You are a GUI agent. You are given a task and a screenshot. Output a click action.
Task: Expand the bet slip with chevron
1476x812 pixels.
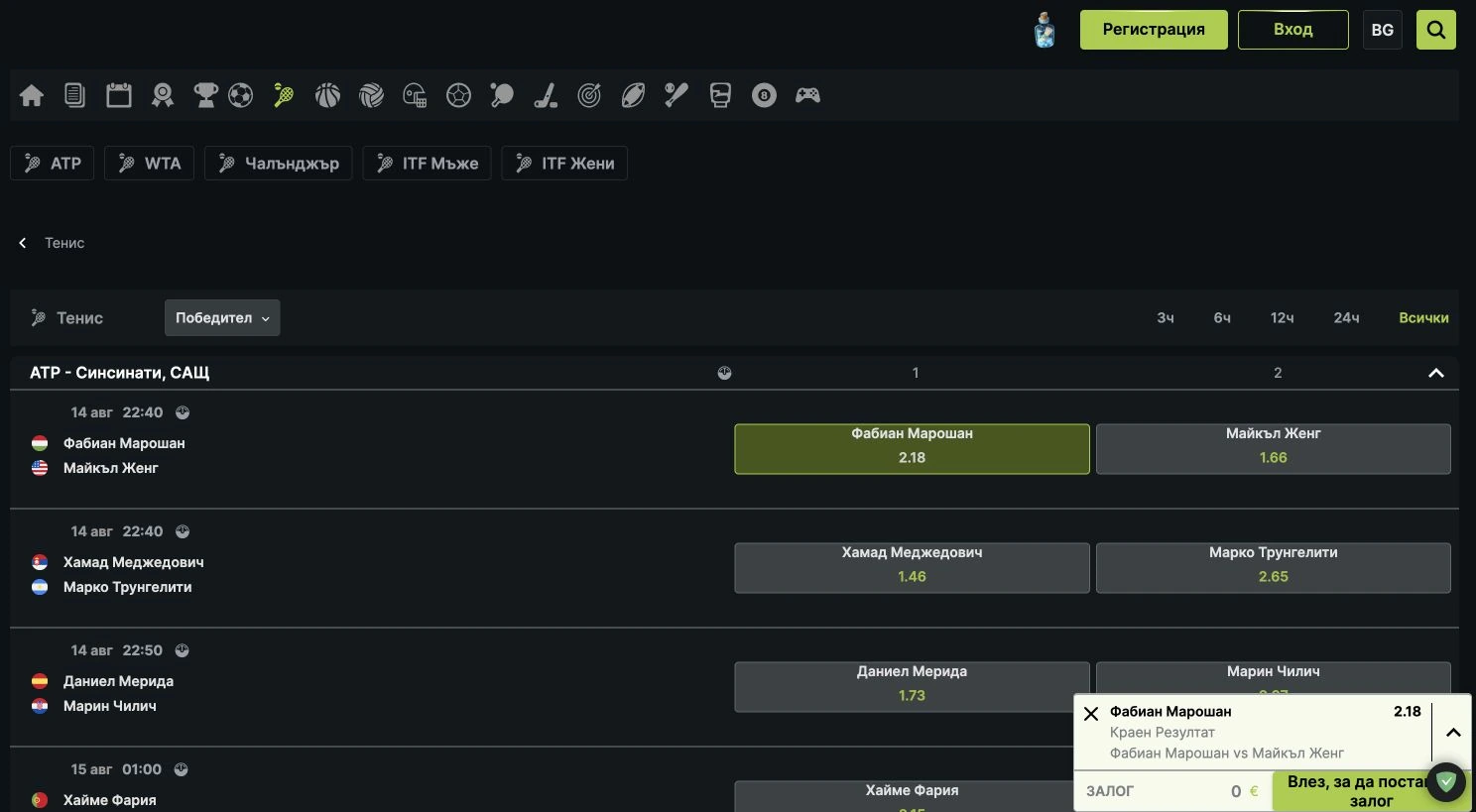(x=1453, y=733)
